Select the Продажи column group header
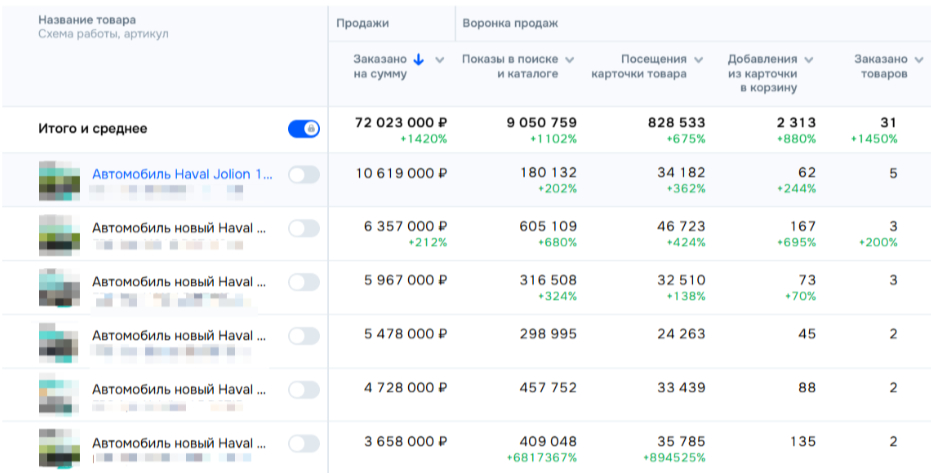The width and height of the screenshot is (931, 473). 363,22
